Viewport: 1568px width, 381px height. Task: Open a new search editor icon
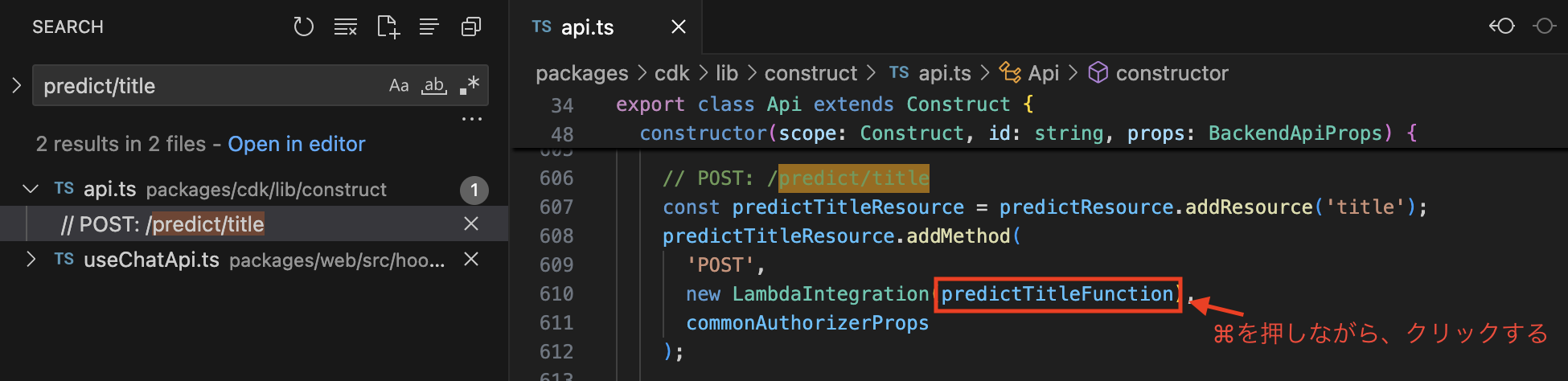(x=388, y=27)
